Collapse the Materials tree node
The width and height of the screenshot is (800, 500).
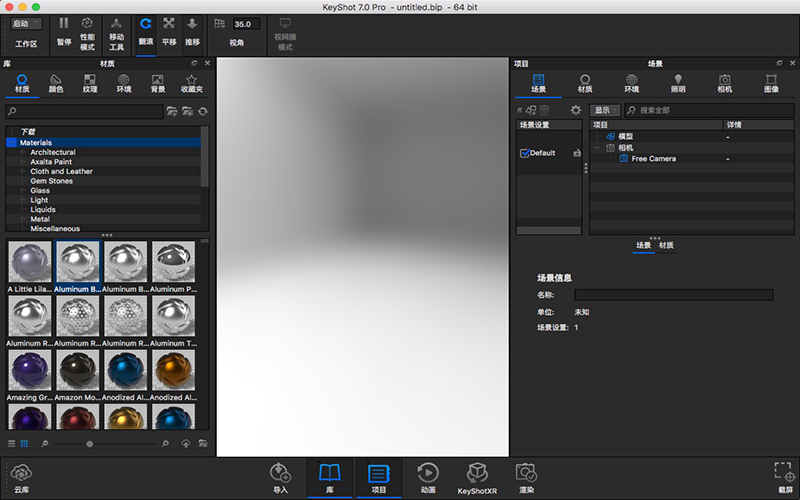point(12,143)
